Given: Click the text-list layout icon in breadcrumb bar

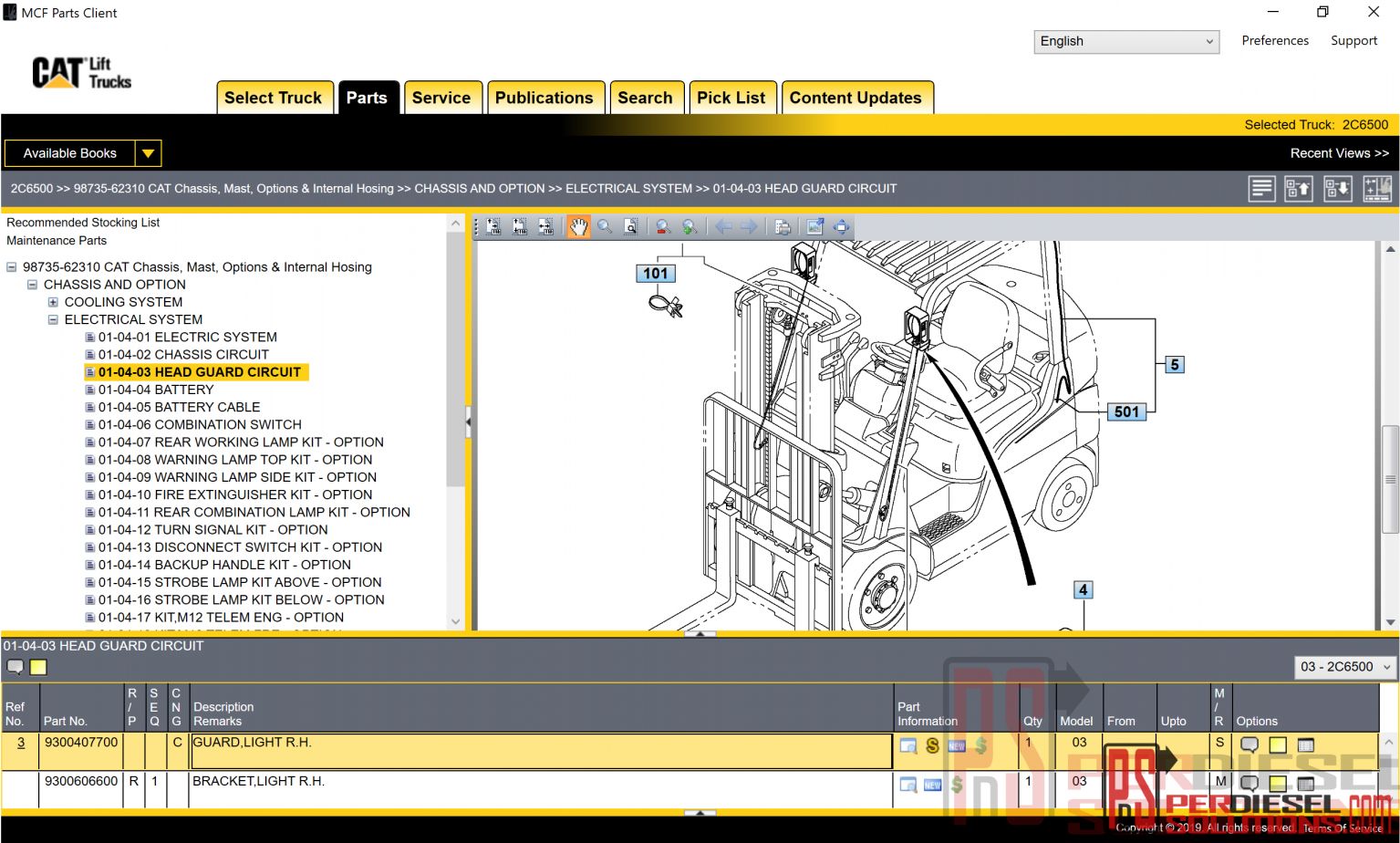Looking at the screenshot, I should [x=1261, y=189].
